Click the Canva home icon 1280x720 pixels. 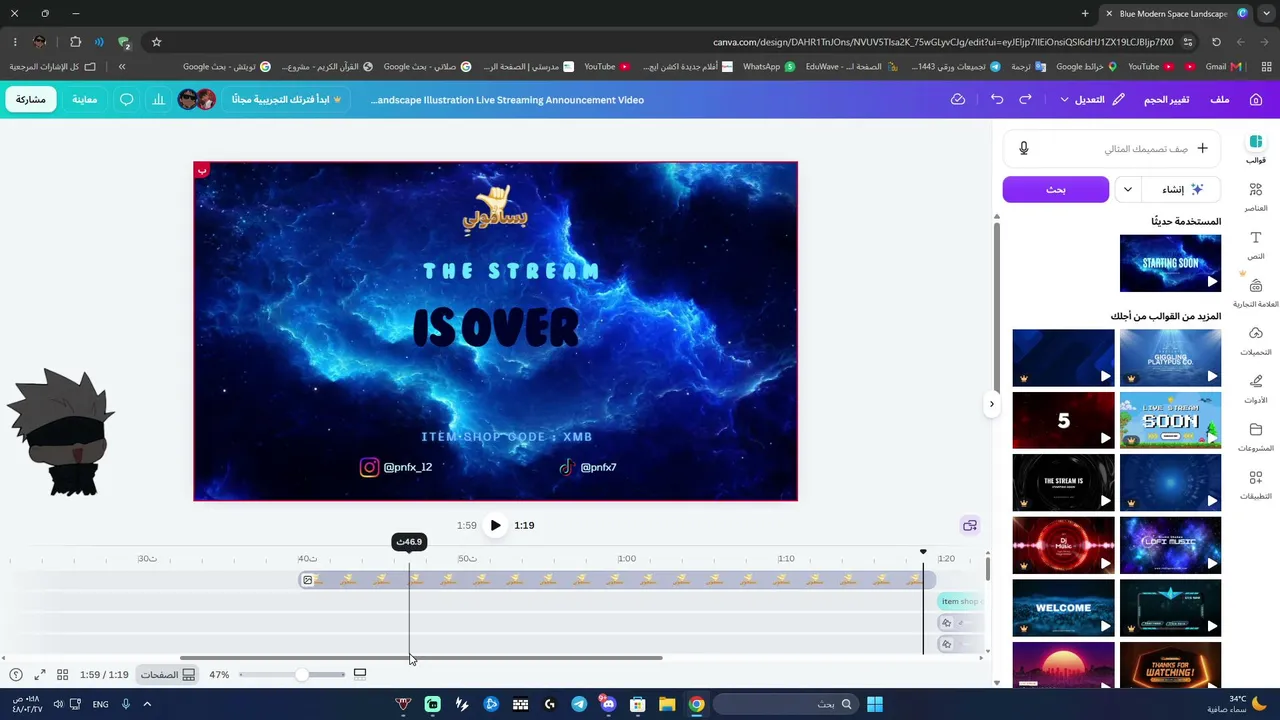click(x=1256, y=100)
